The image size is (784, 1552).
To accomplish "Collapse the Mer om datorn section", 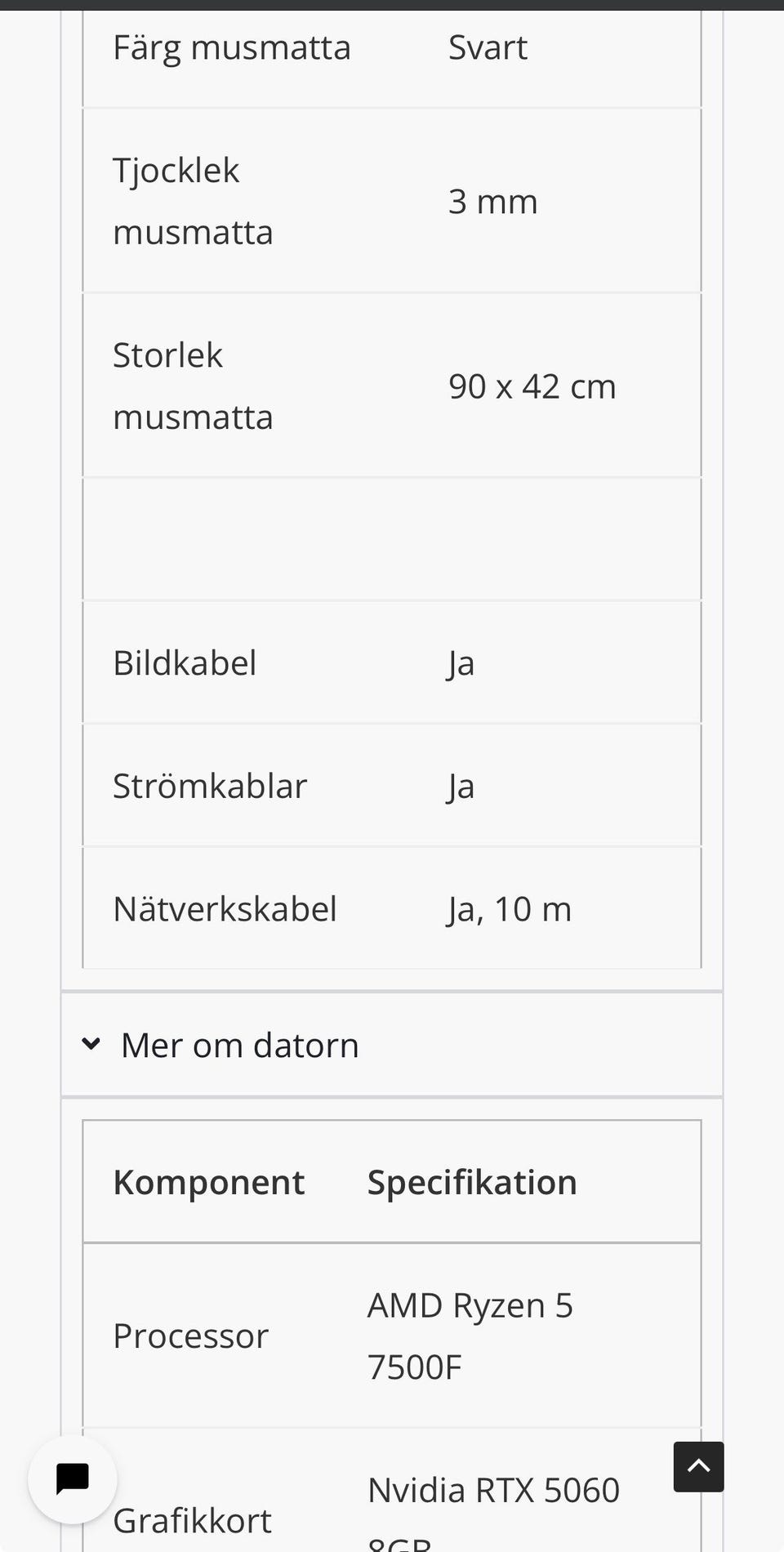I will point(392,1045).
